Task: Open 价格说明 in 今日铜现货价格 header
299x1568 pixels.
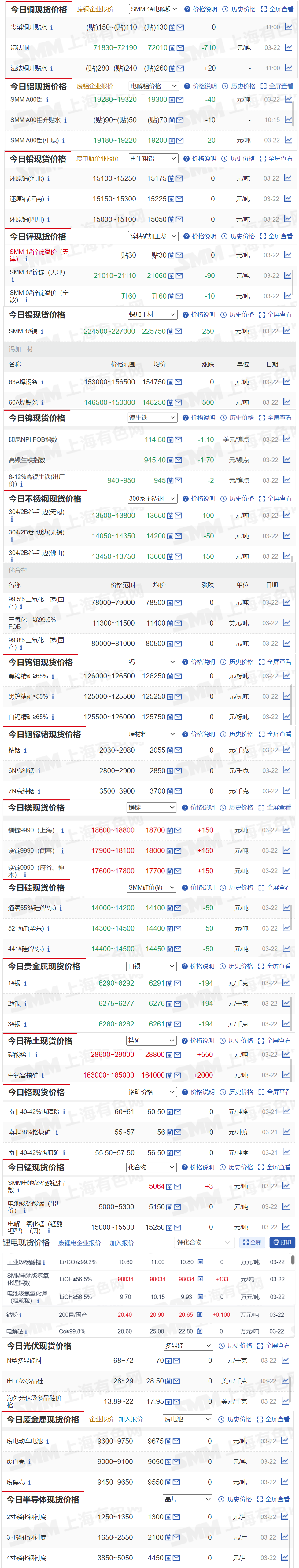Action: pyautogui.click(x=201, y=9)
